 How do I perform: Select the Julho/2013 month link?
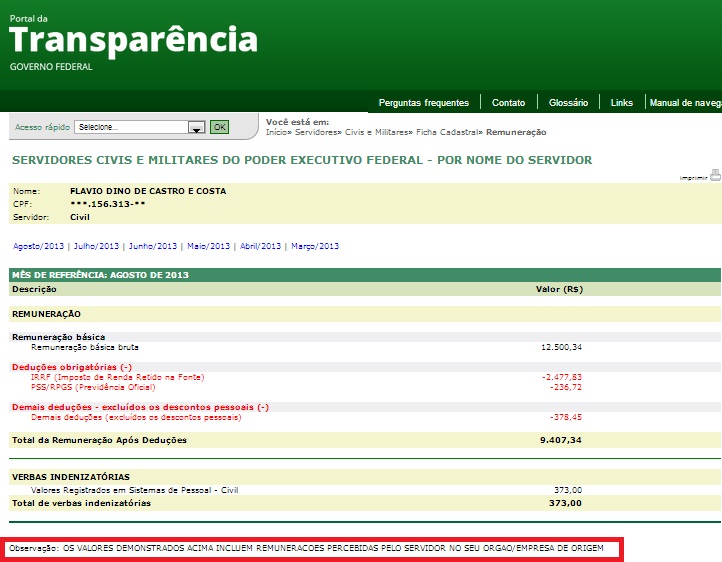tap(96, 246)
